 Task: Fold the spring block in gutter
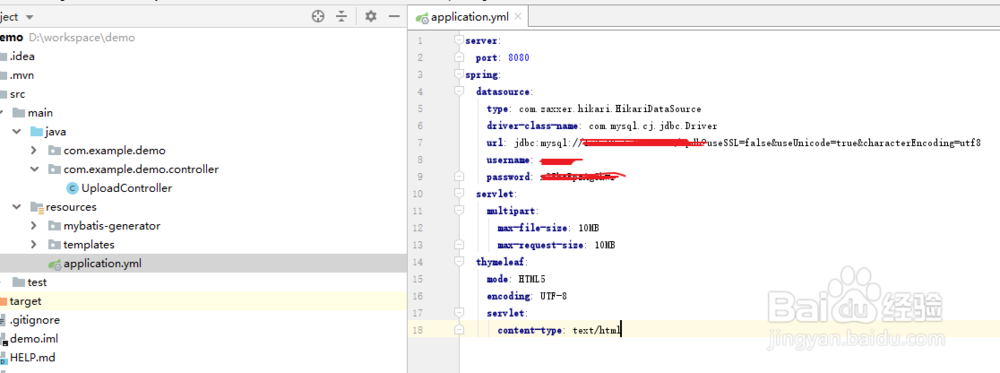click(x=459, y=75)
